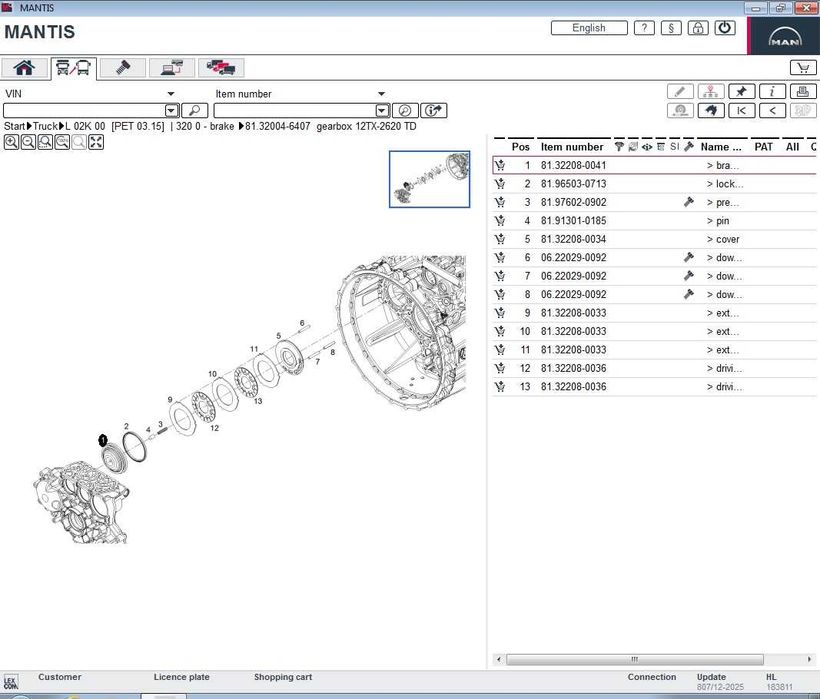Go back with the < button

coord(772,110)
